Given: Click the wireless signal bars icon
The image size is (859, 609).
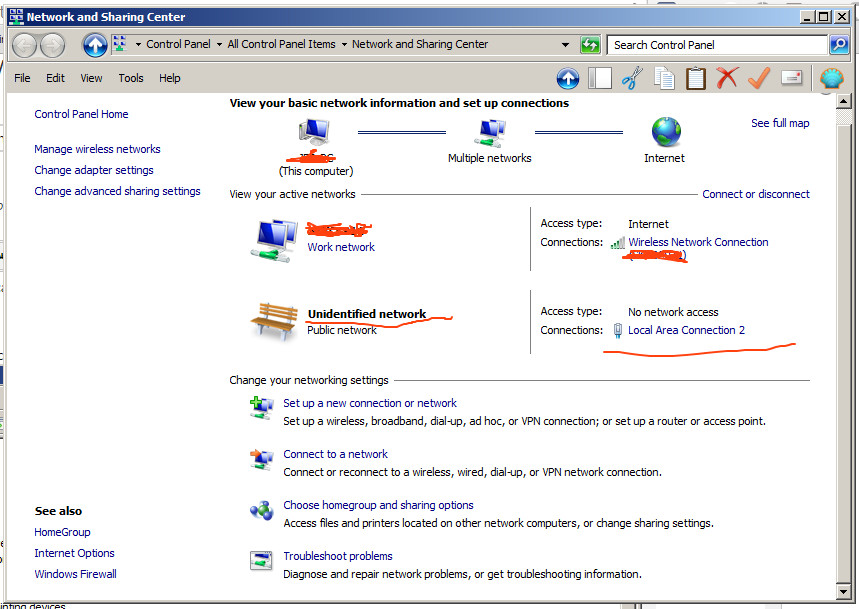Looking at the screenshot, I should coord(617,243).
